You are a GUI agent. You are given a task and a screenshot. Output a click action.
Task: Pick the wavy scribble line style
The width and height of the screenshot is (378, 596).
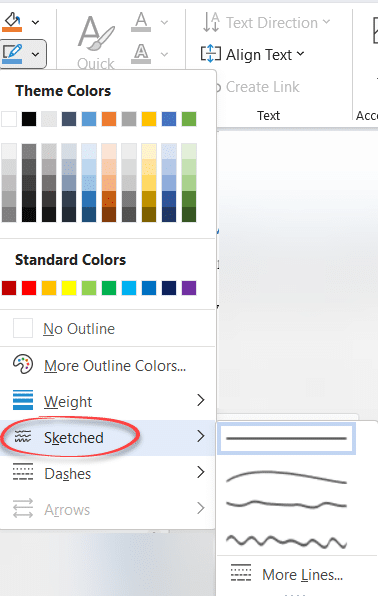pos(286,541)
